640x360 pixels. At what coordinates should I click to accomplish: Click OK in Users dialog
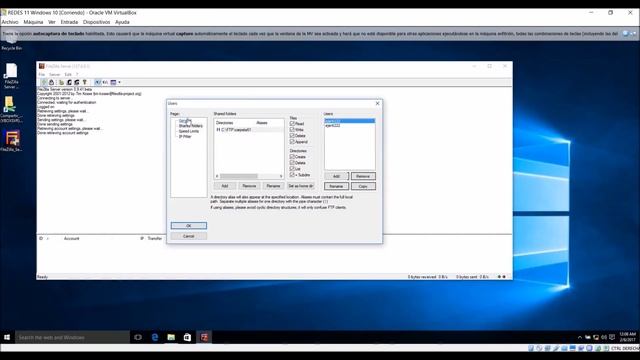189,226
